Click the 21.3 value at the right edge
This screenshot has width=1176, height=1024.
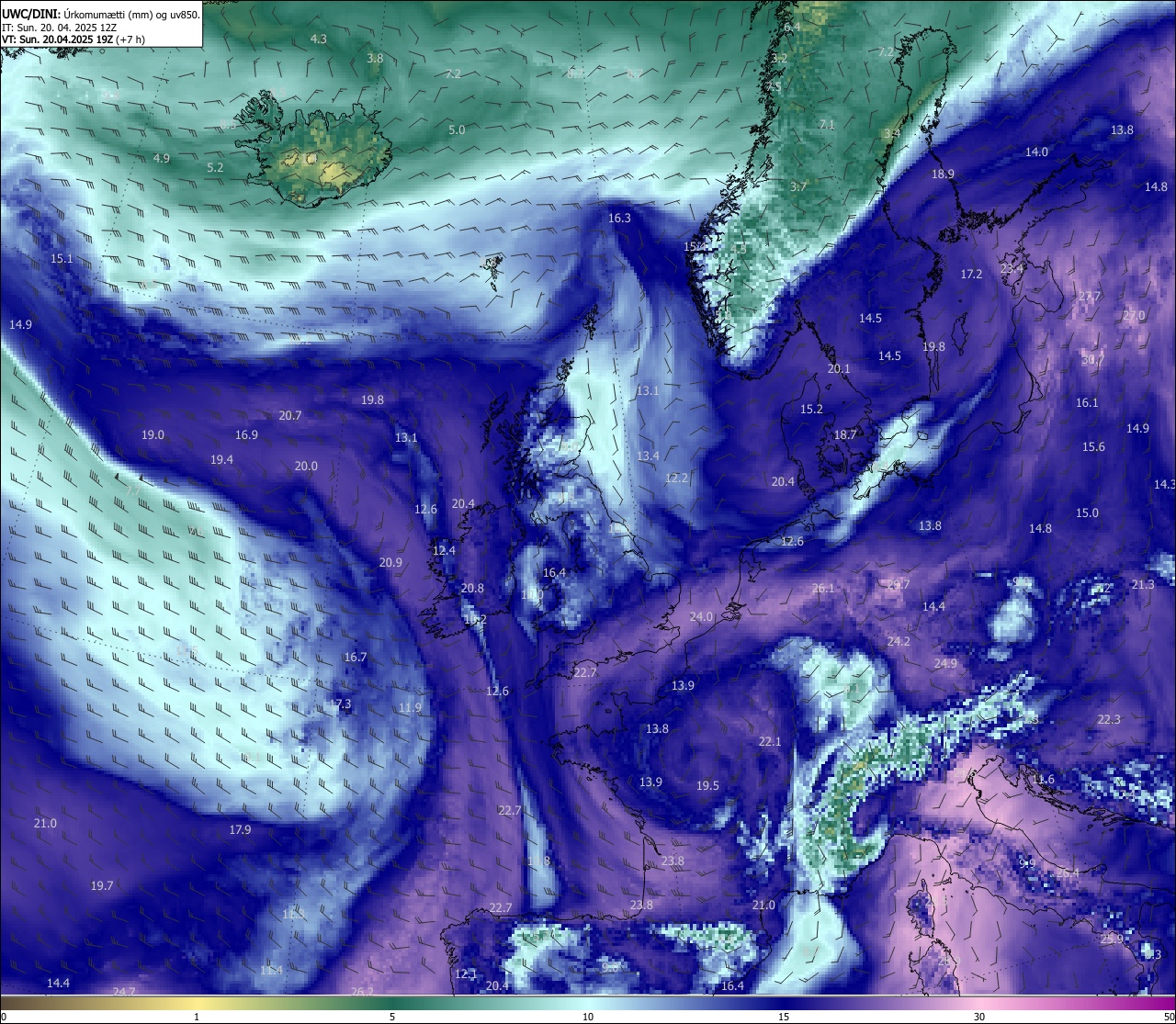[1143, 585]
